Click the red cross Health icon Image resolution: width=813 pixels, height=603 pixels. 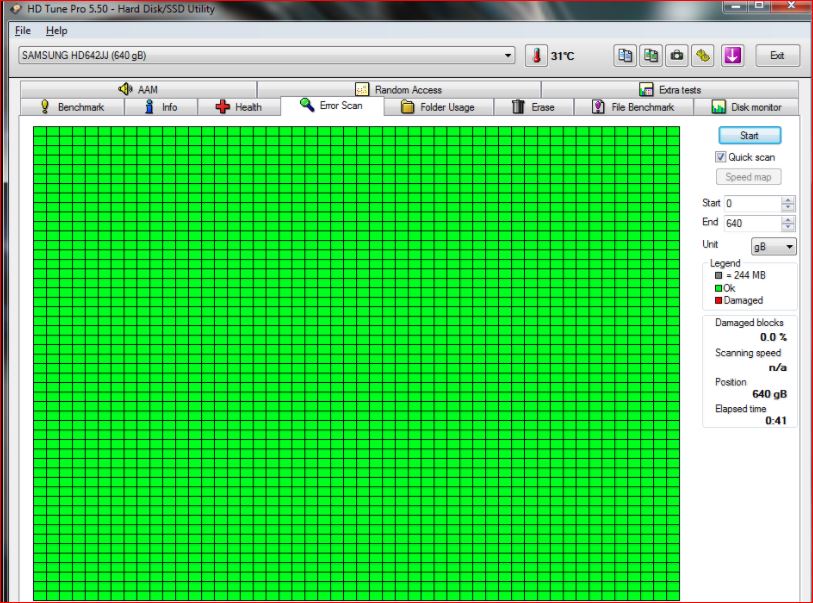coord(222,107)
